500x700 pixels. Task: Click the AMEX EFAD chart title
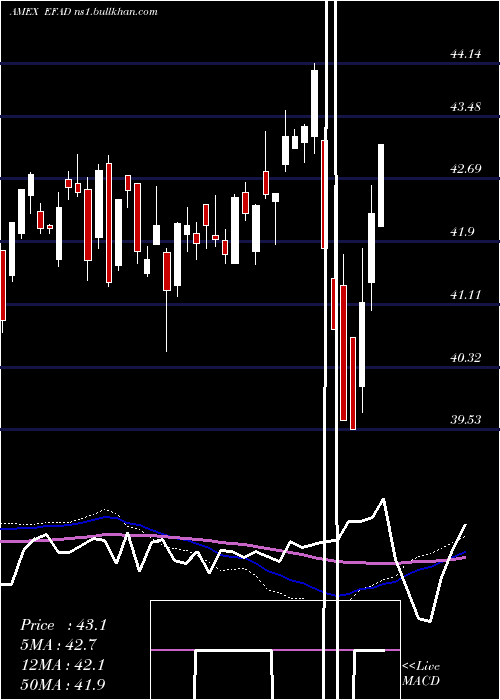coord(83,12)
